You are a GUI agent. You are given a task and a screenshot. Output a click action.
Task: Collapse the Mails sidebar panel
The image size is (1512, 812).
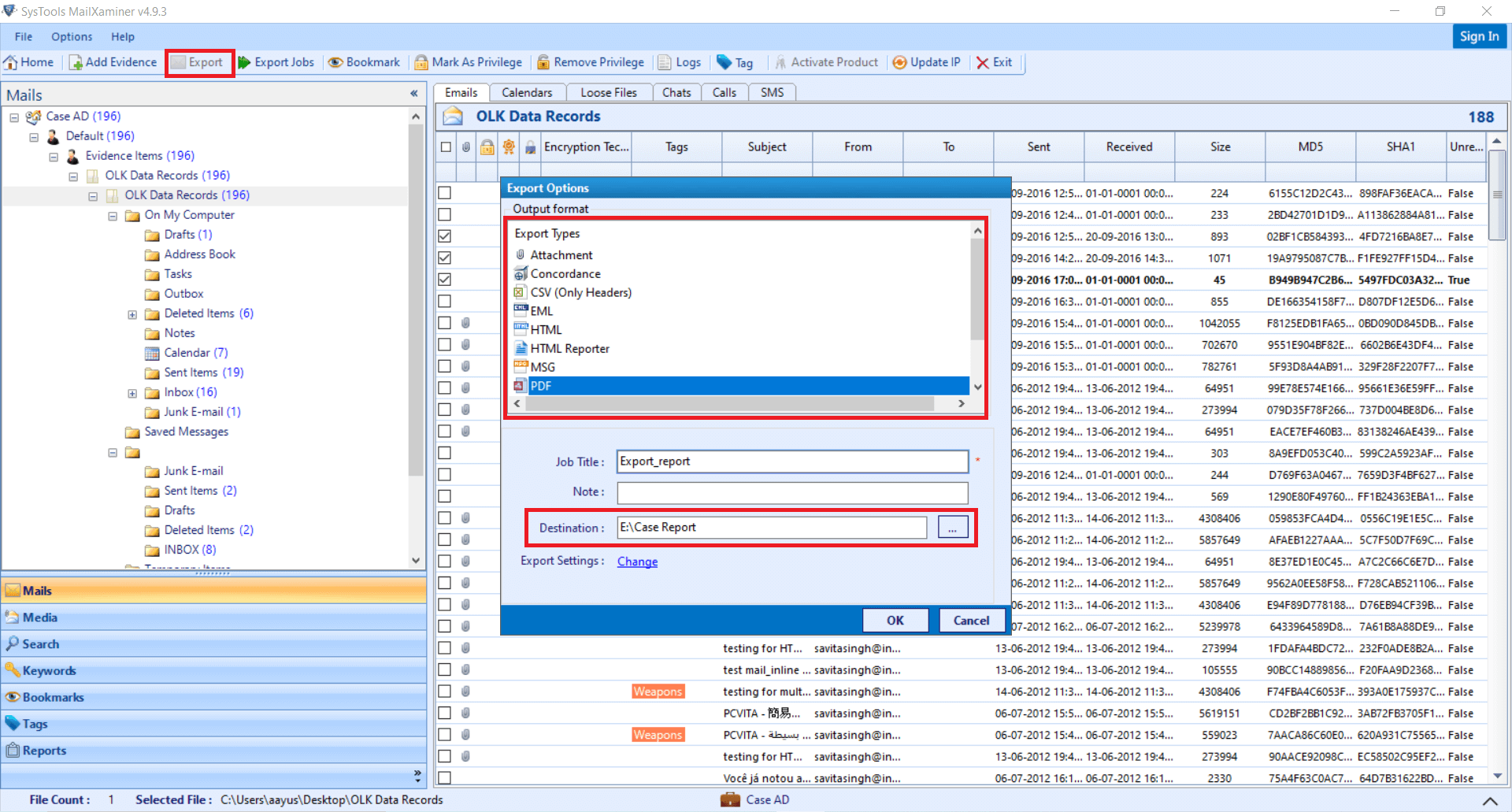[414, 93]
